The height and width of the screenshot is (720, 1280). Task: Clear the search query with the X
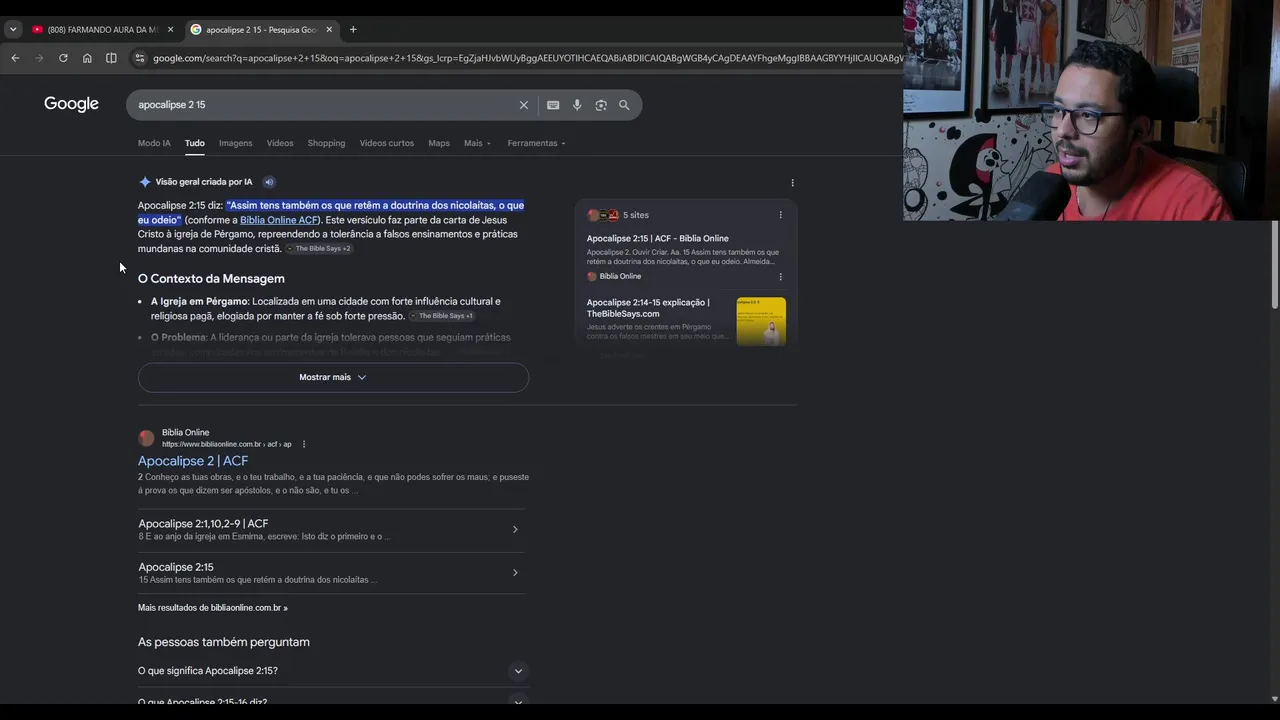click(523, 105)
